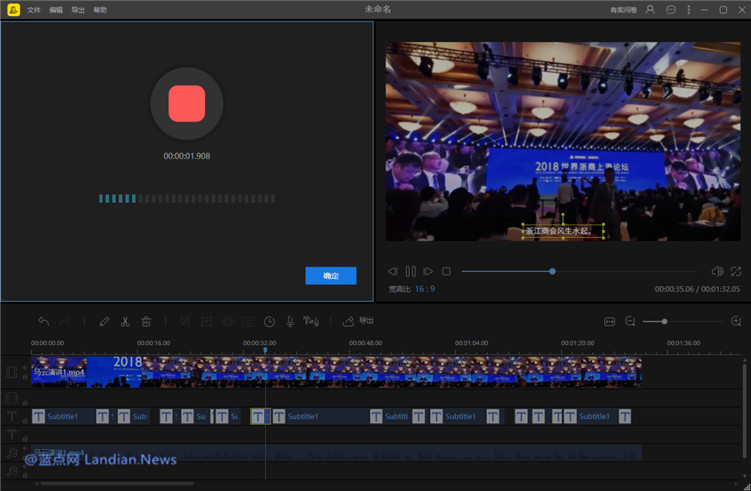Click the pencil edit tool
Image resolution: width=751 pixels, height=491 pixels.
pyautogui.click(x=104, y=321)
